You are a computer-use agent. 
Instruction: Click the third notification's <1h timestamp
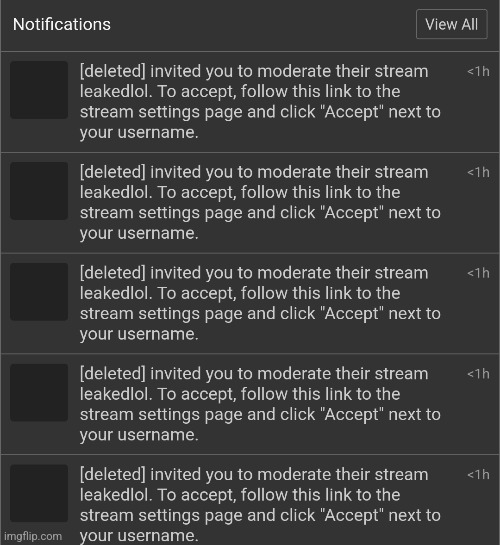click(x=478, y=273)
